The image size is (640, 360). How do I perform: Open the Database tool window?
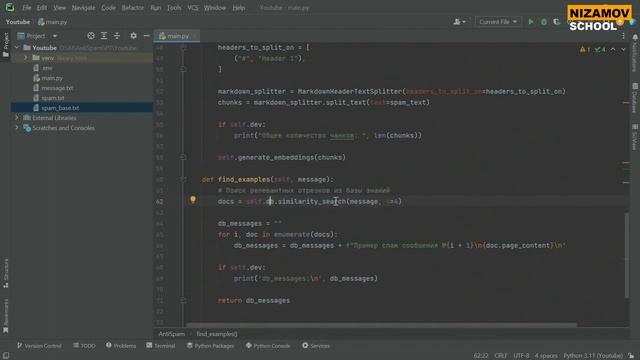[635, 98]
